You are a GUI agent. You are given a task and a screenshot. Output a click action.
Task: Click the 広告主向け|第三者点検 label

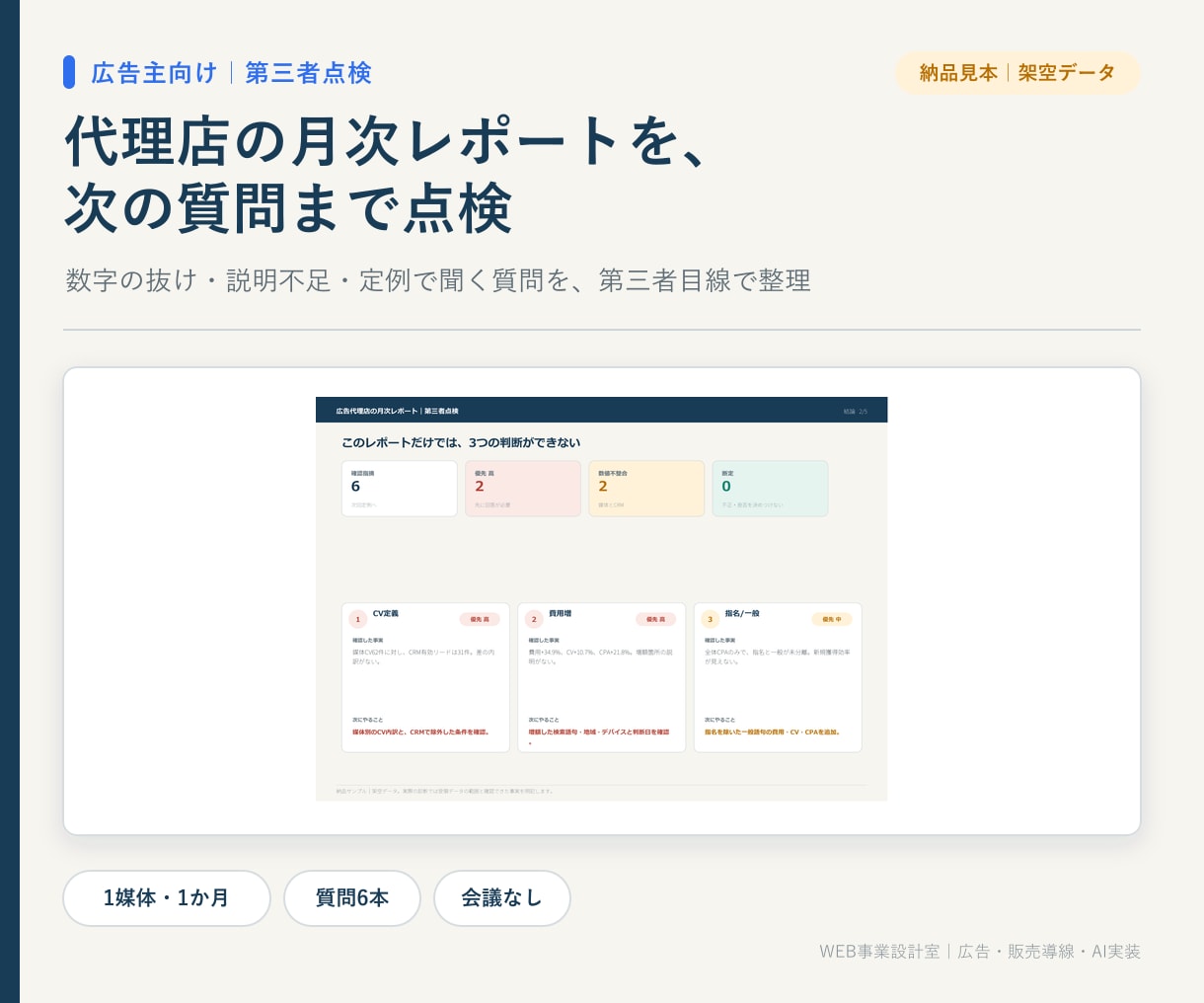pos(231,73)
